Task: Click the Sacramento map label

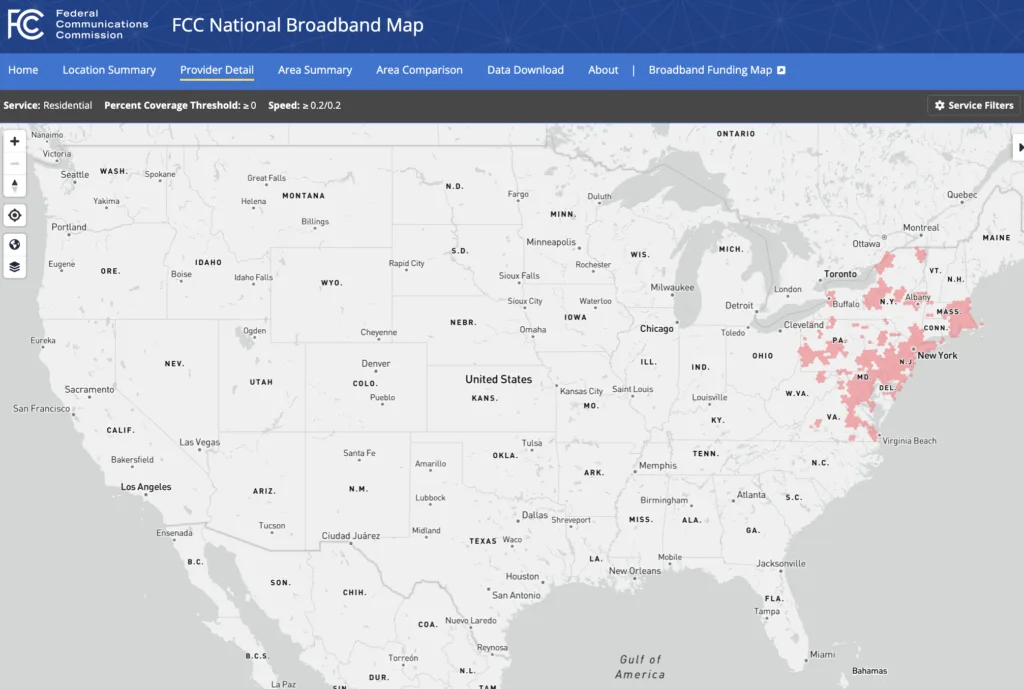Action: (x=89, y=389)
